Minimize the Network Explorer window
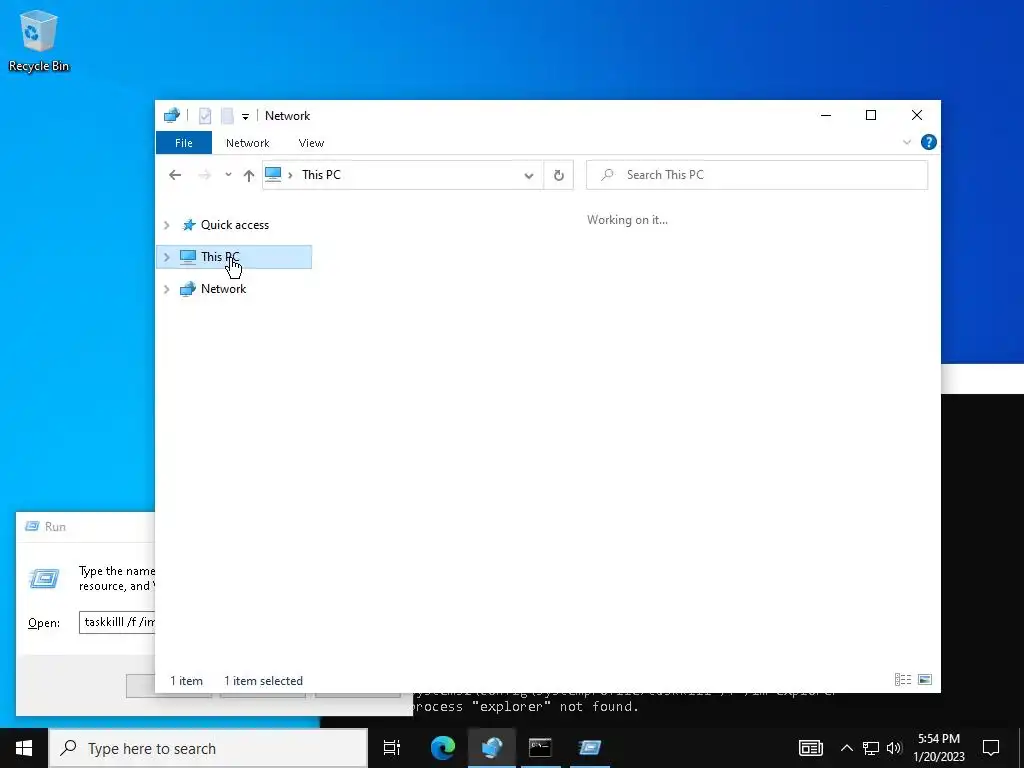 point(826,116)
